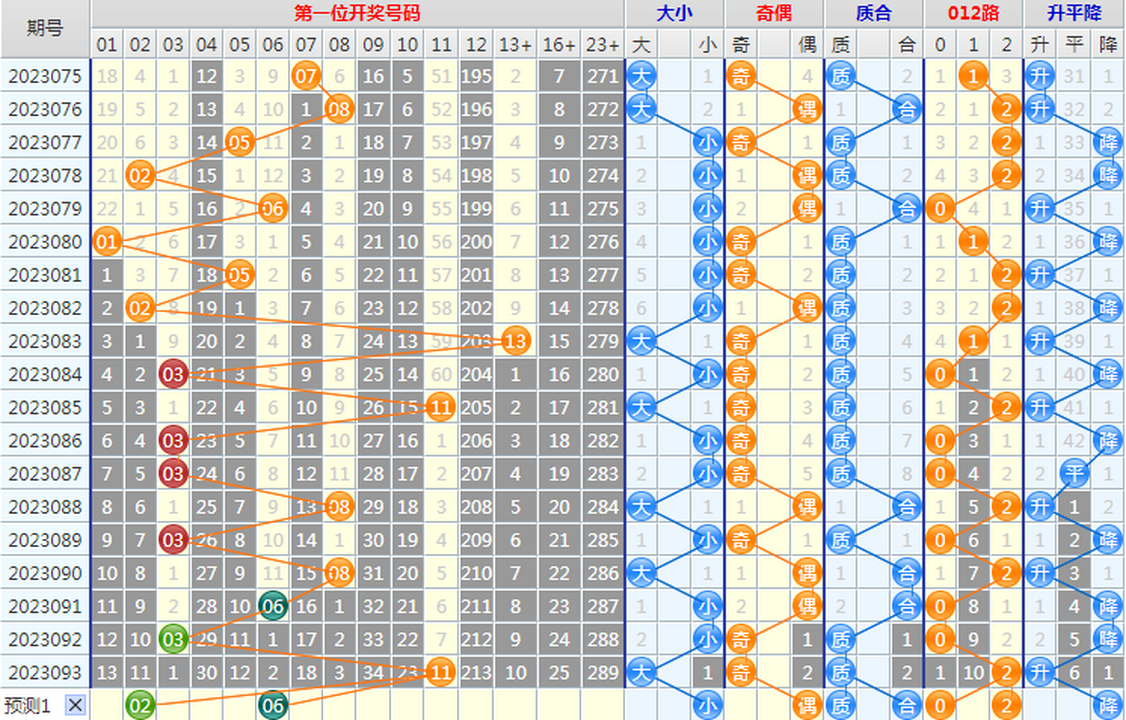Toggle the 质 prediction ball in the 预测1 row
The height and width of the screenshot is (720, 1126).
pyautogui.click(x=840, y=705)
